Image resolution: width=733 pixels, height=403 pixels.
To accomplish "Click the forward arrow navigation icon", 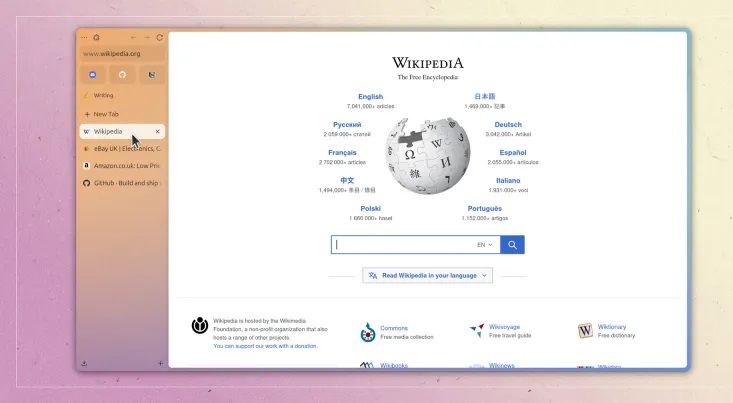I will pyautogui.click(x=147, y=37).
